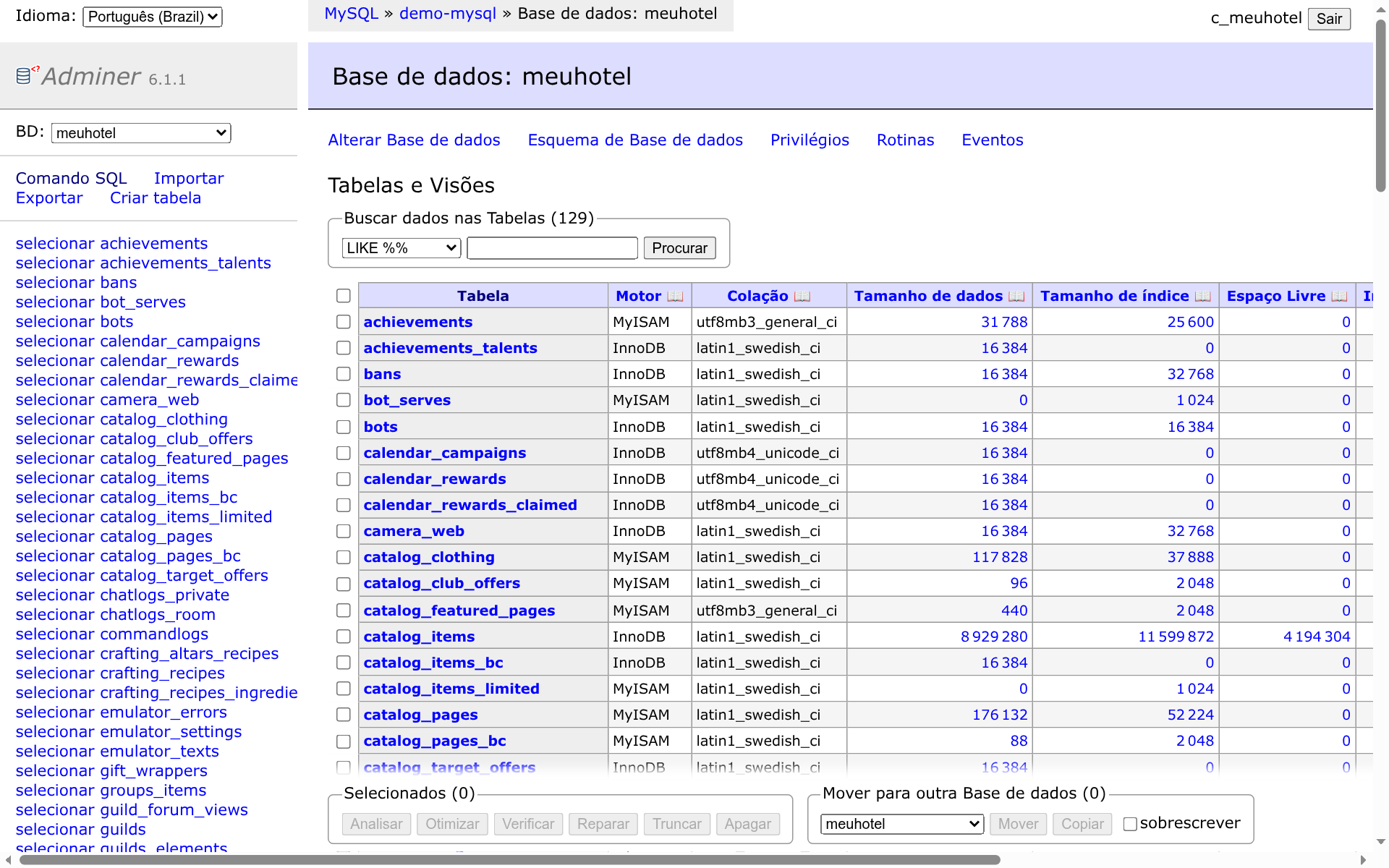Image resolution: width=1389 pixels, height=868 pixels.
Task: Open the Espaço Livre help book icon
Action: [1339, 297]
